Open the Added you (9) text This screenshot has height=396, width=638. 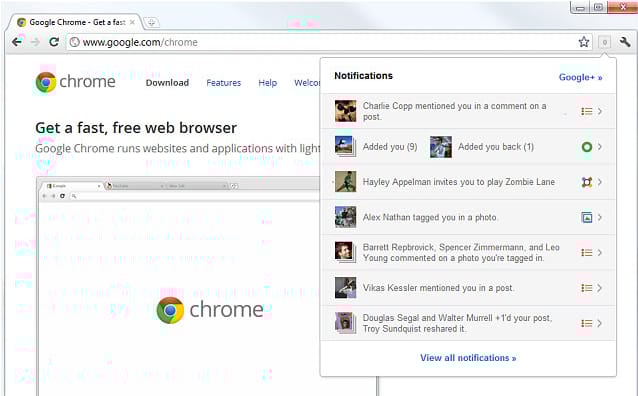(390, 147)
